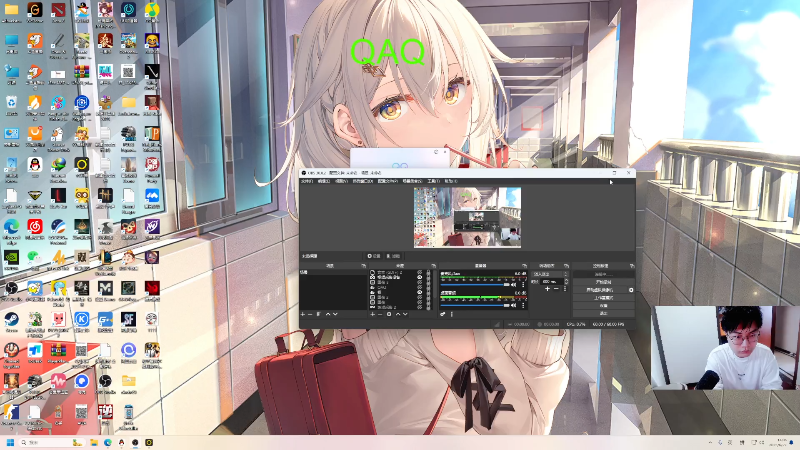800x450 pixels.
Task: Open the Tools menu in OBS
Action: (434, 181)
